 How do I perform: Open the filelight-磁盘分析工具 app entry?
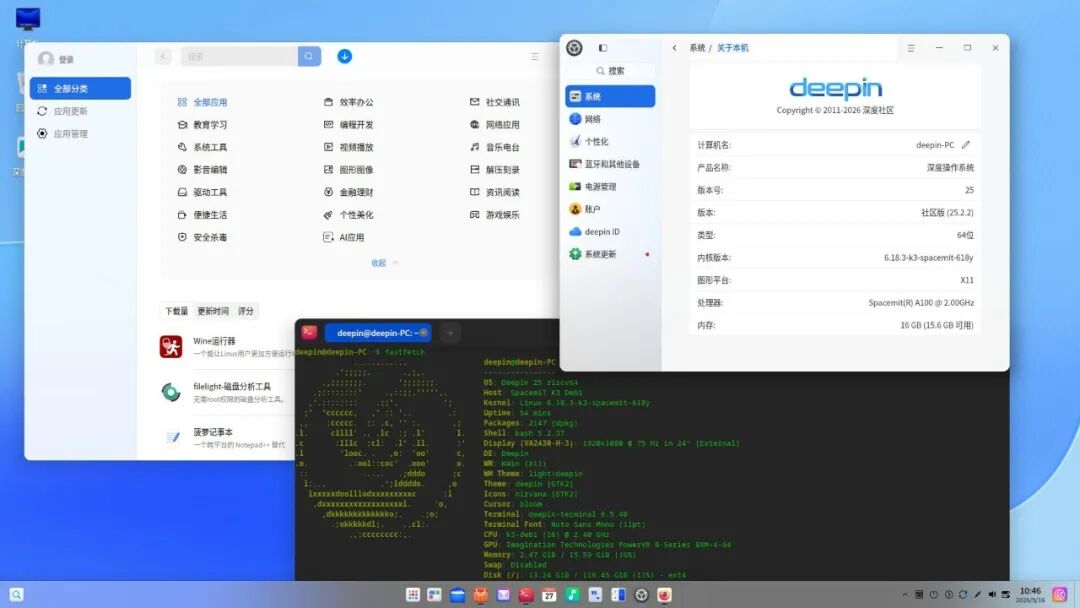coord(220,392)
